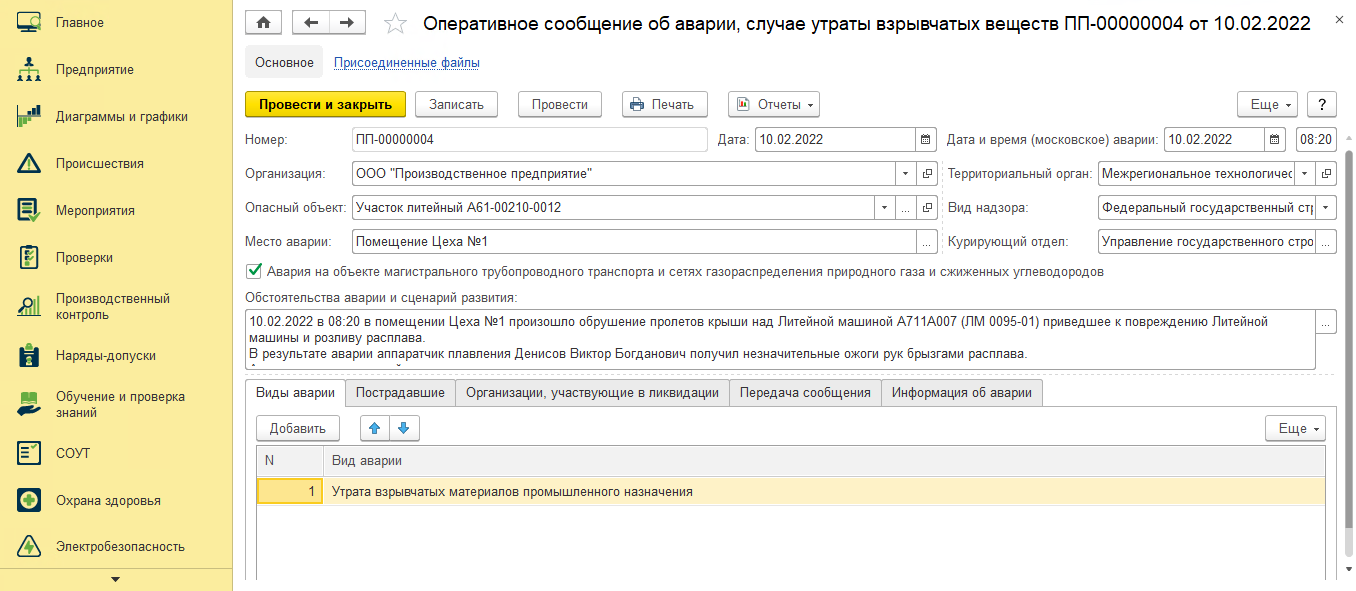
Task: Open the Проверки clipboard icon
Action: (x=28, y=257)
